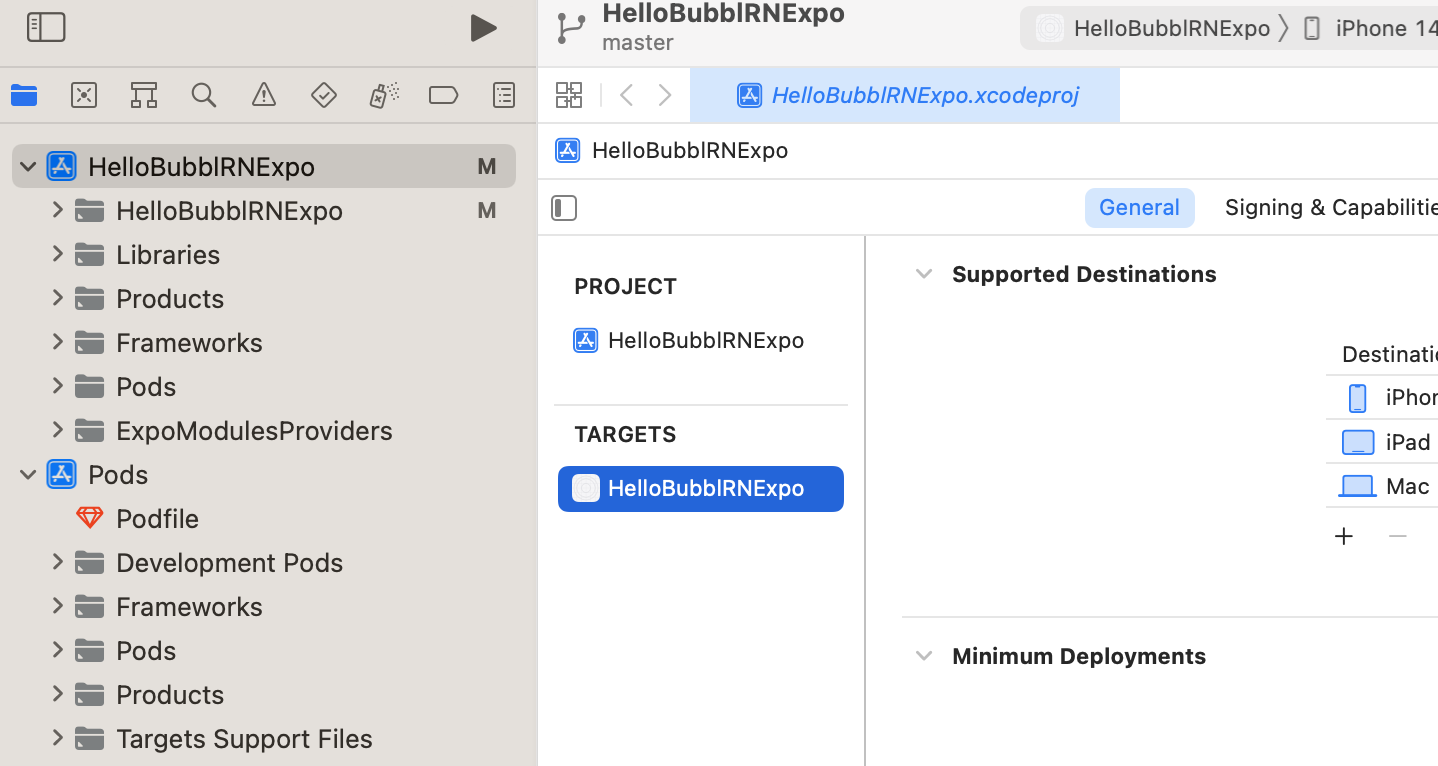
Task: Run the project with the play button
Action: point(484,28)
